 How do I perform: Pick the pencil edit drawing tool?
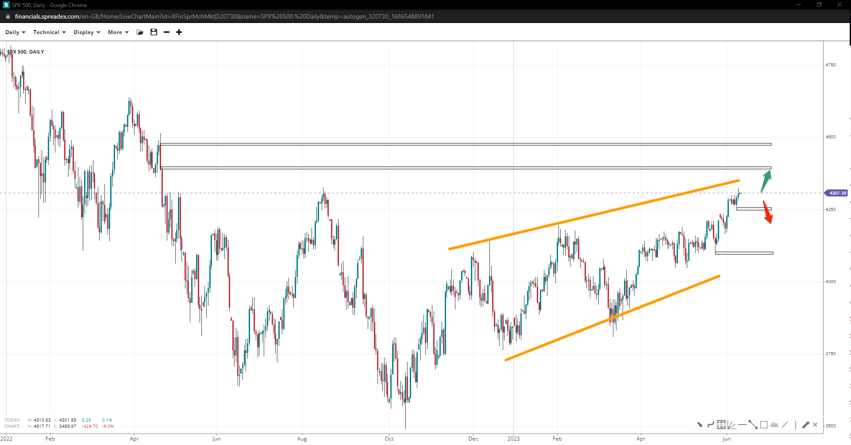point(805,425)
